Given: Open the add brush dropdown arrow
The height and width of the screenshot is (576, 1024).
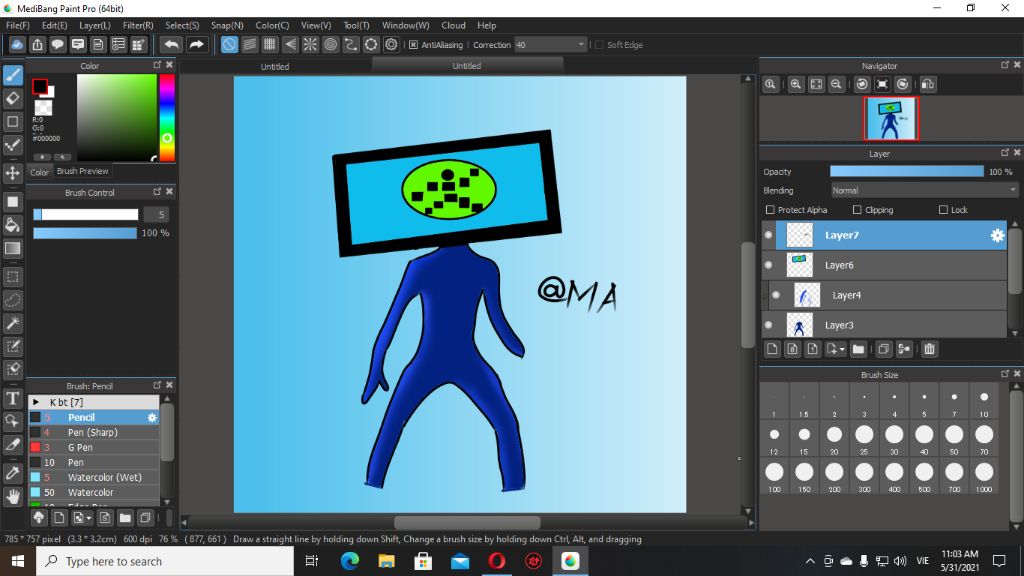Looking at the screenshot, I should 89,519.
